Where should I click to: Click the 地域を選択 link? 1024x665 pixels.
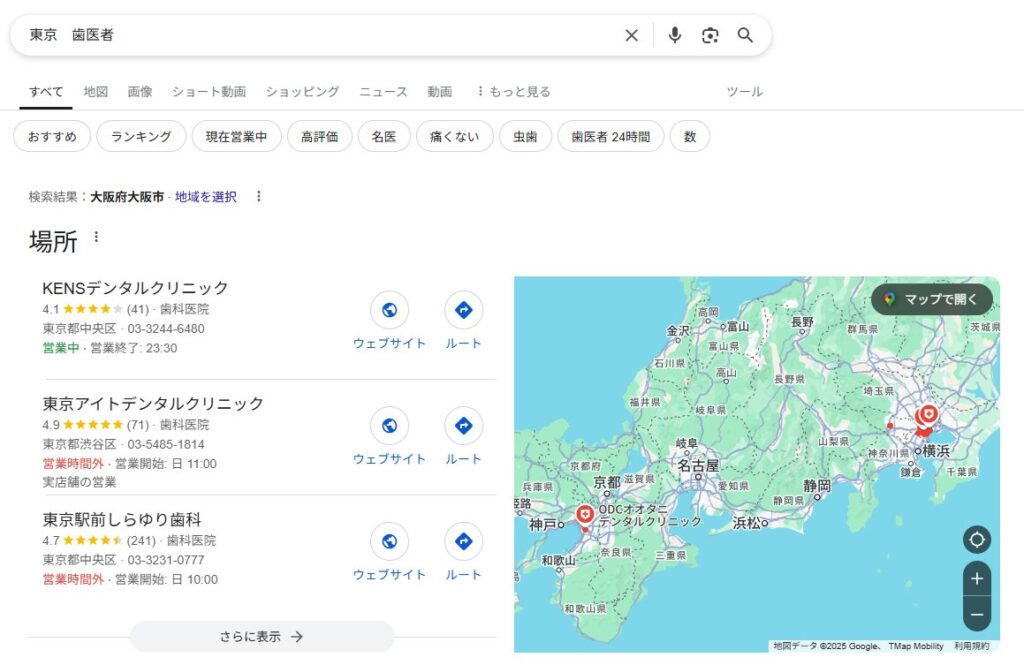(x=206, y=197)
